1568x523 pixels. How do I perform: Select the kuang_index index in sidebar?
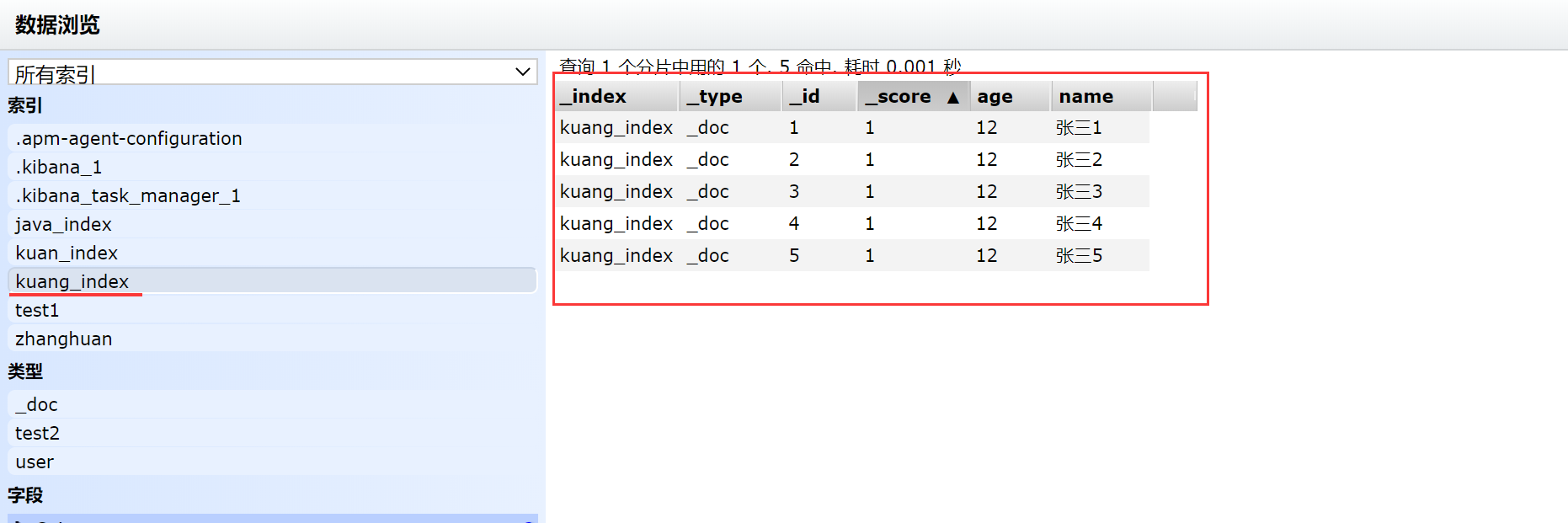[272, 281]
